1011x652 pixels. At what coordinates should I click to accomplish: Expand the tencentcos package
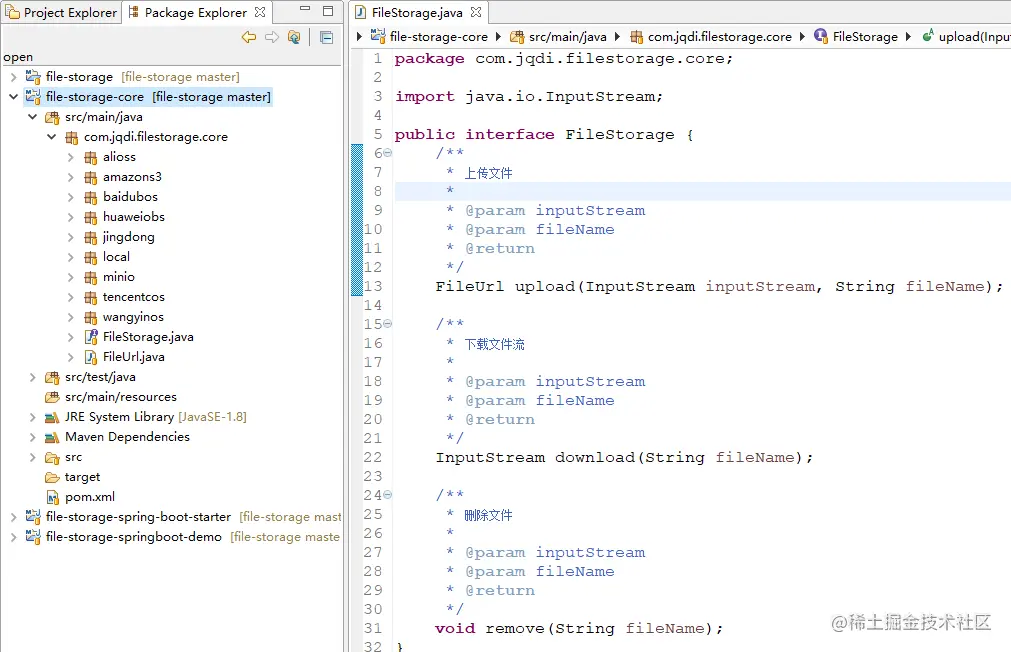(71, 297)
